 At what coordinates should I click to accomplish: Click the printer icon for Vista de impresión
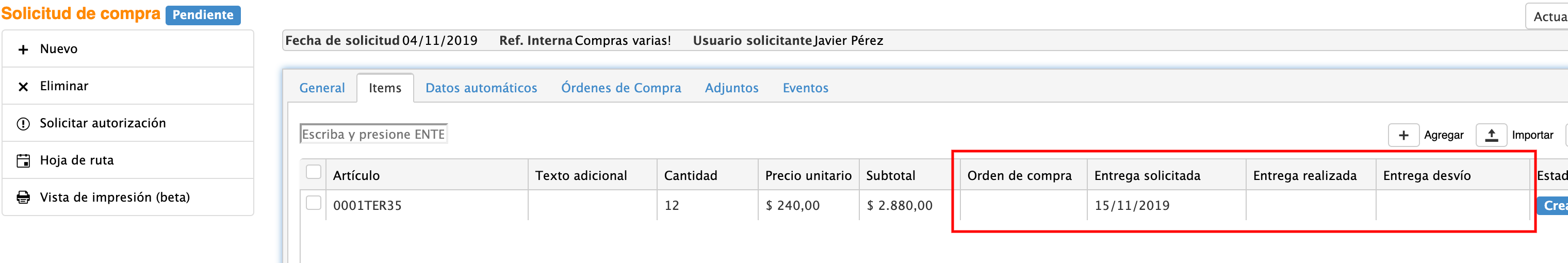click(x=23, y=197)
